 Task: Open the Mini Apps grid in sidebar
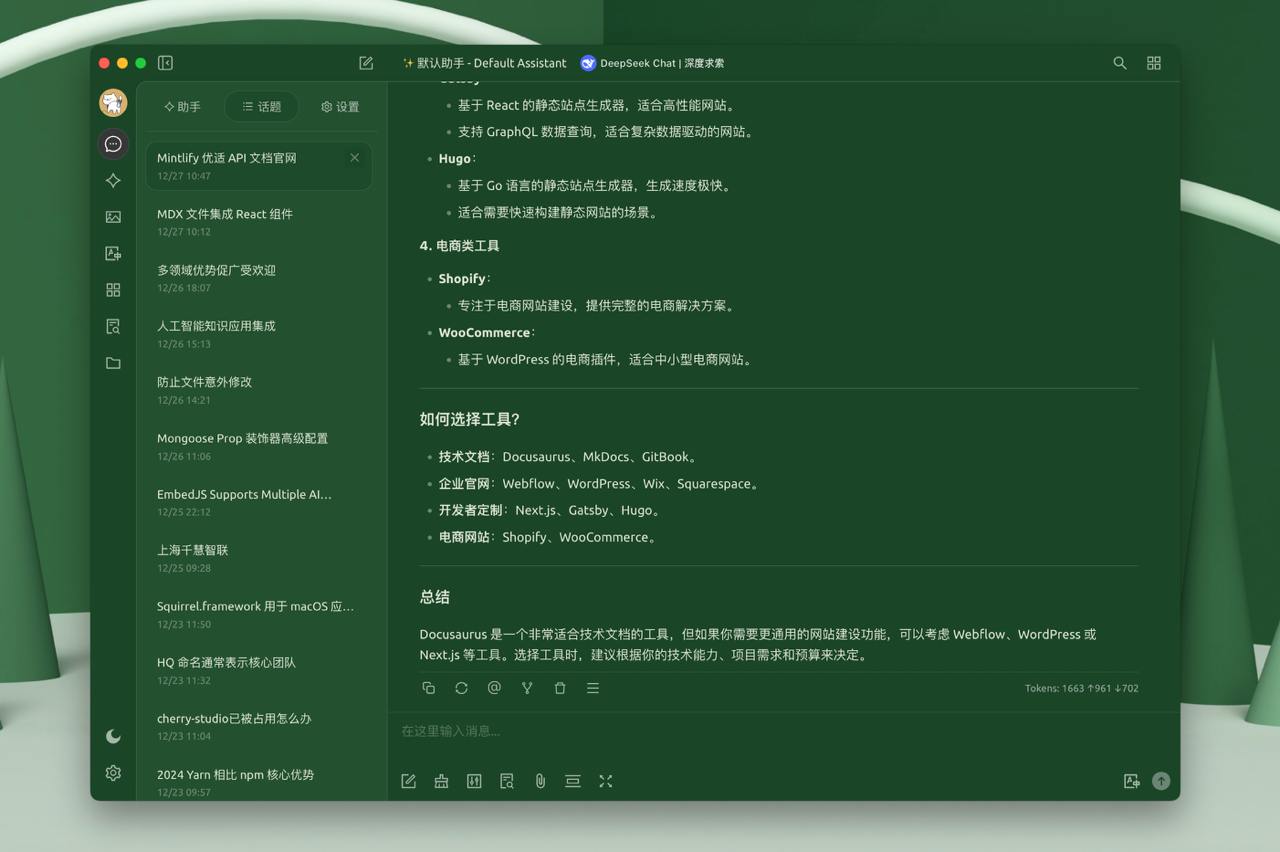pos(113,290)
